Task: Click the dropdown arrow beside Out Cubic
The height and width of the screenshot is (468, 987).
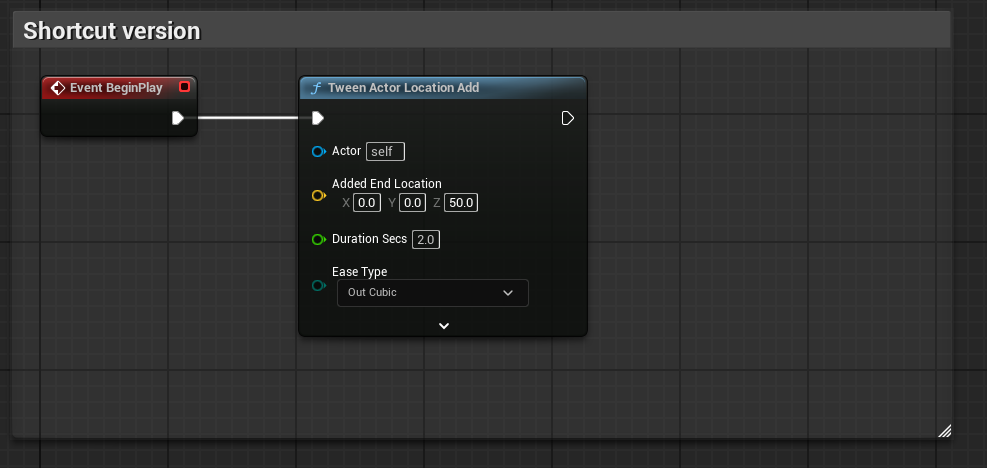Action: coord(508,293)
